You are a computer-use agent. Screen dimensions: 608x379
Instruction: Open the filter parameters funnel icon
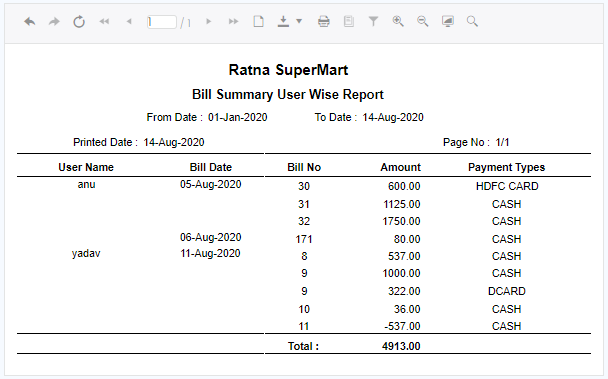point(373,21)
